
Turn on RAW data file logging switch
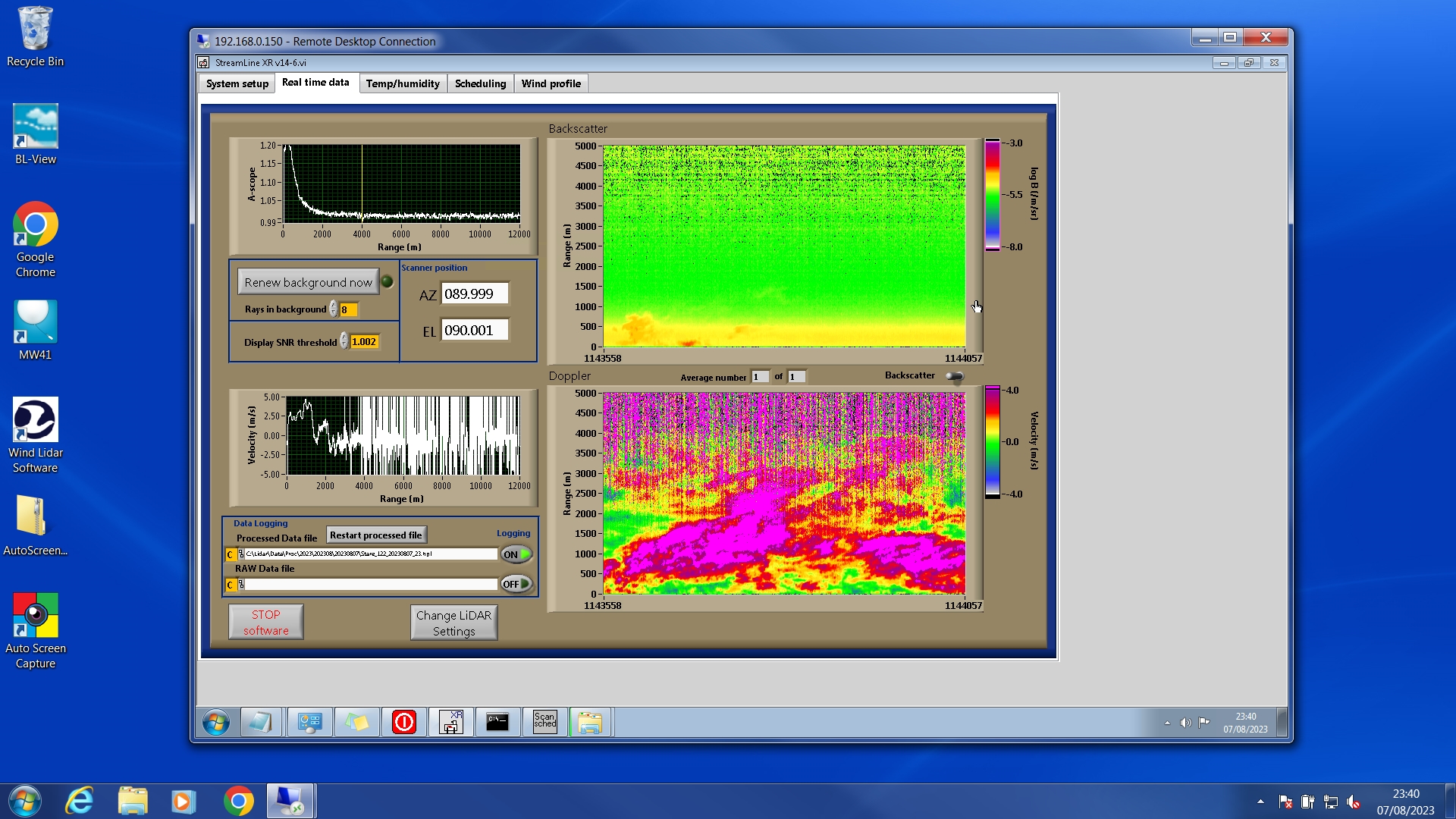click(516, 584)
